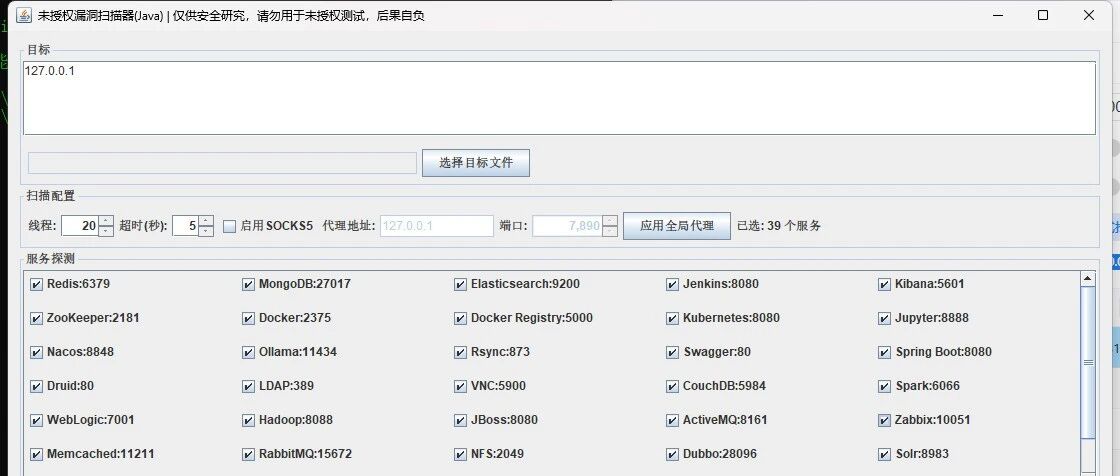Uncheck RabbitMQ:15672 service
This screenshot has width=1120, height=476.
pyautogui.click(x=249, y=454)
